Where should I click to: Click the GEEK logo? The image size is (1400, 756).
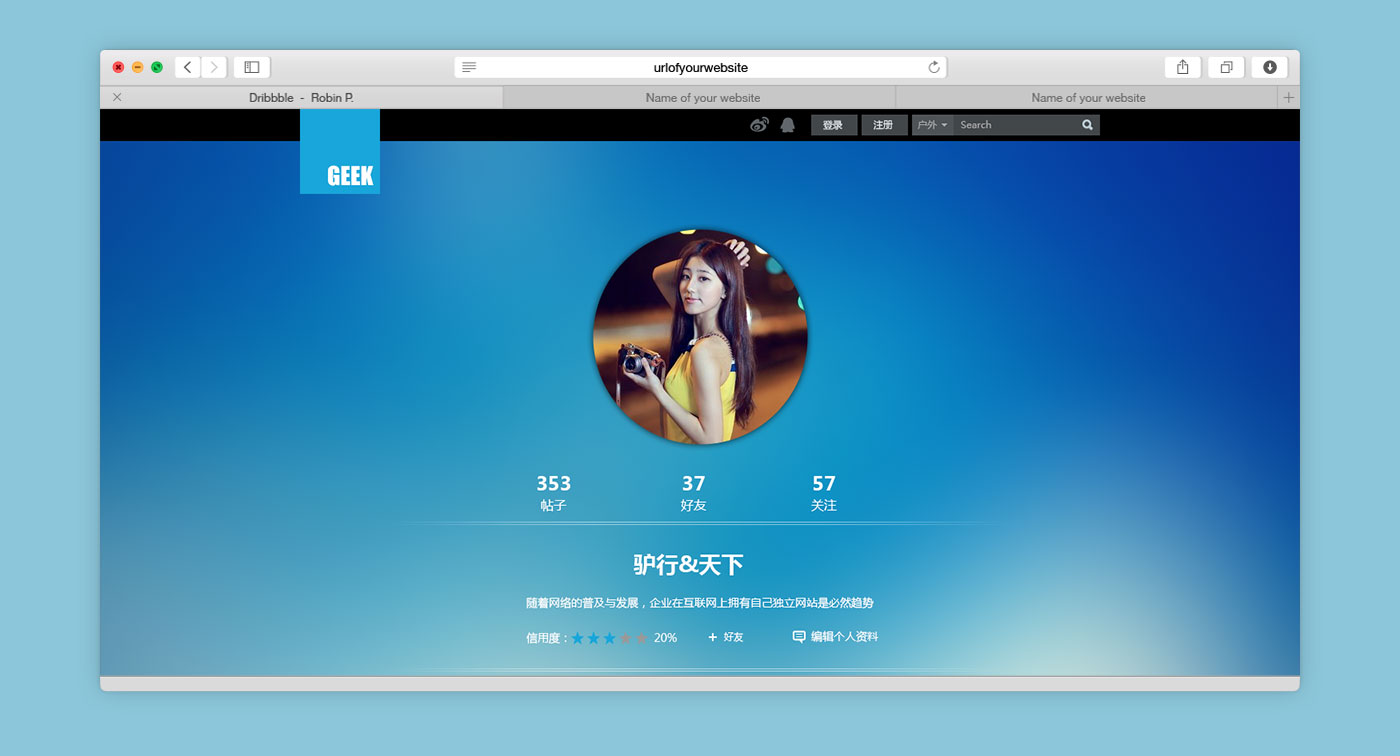tap(340, 151)
